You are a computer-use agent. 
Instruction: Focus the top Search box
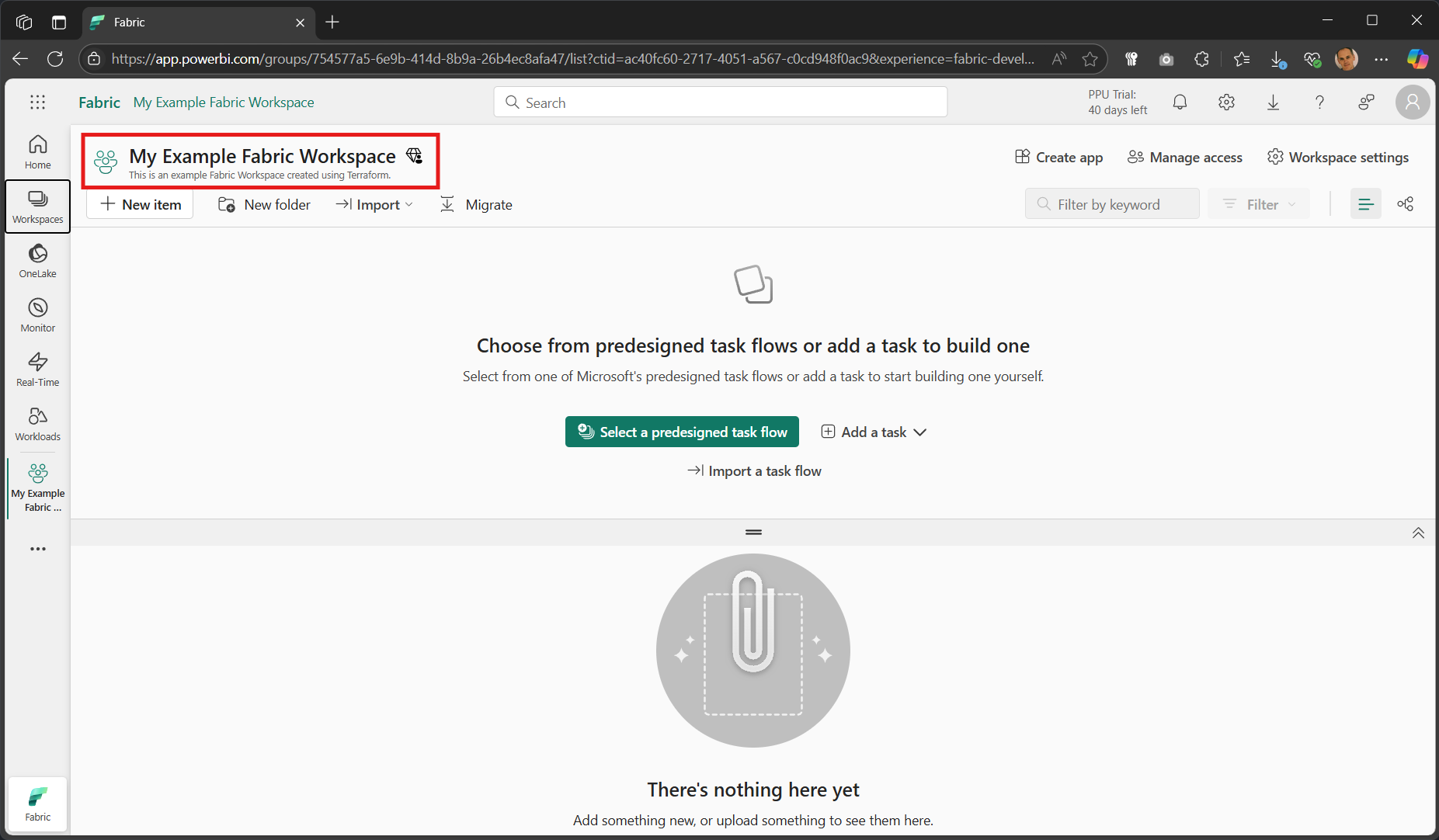pyautogui.click(x=720, y=102)
